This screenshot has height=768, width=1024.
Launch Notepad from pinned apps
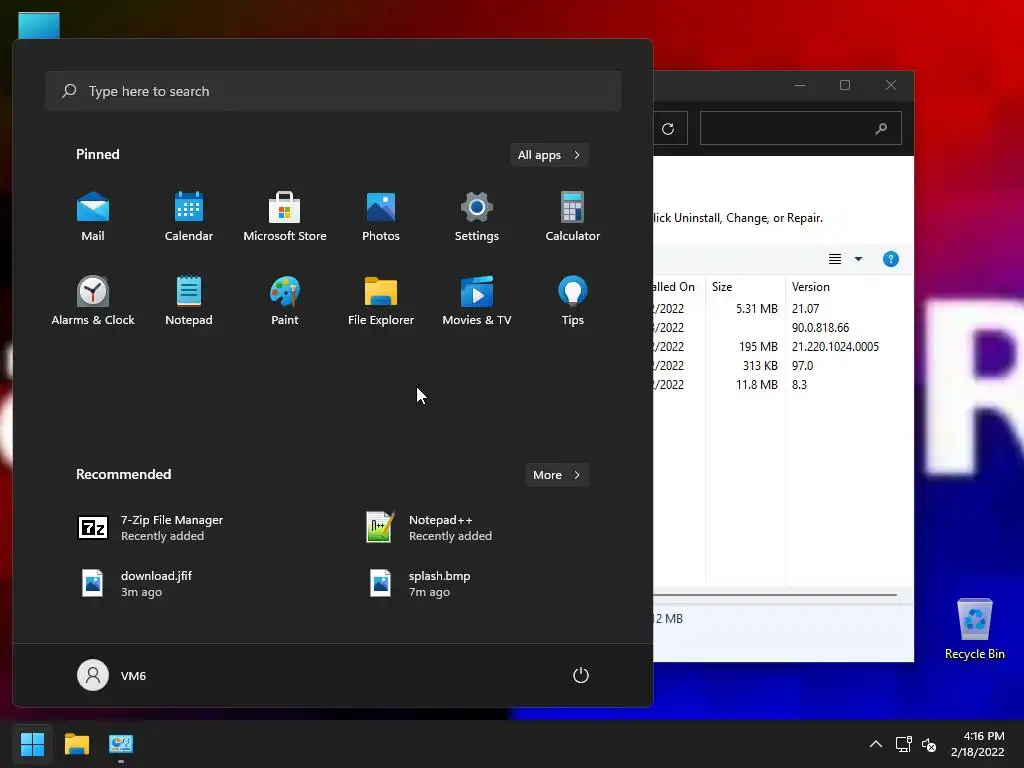point(189,300)
